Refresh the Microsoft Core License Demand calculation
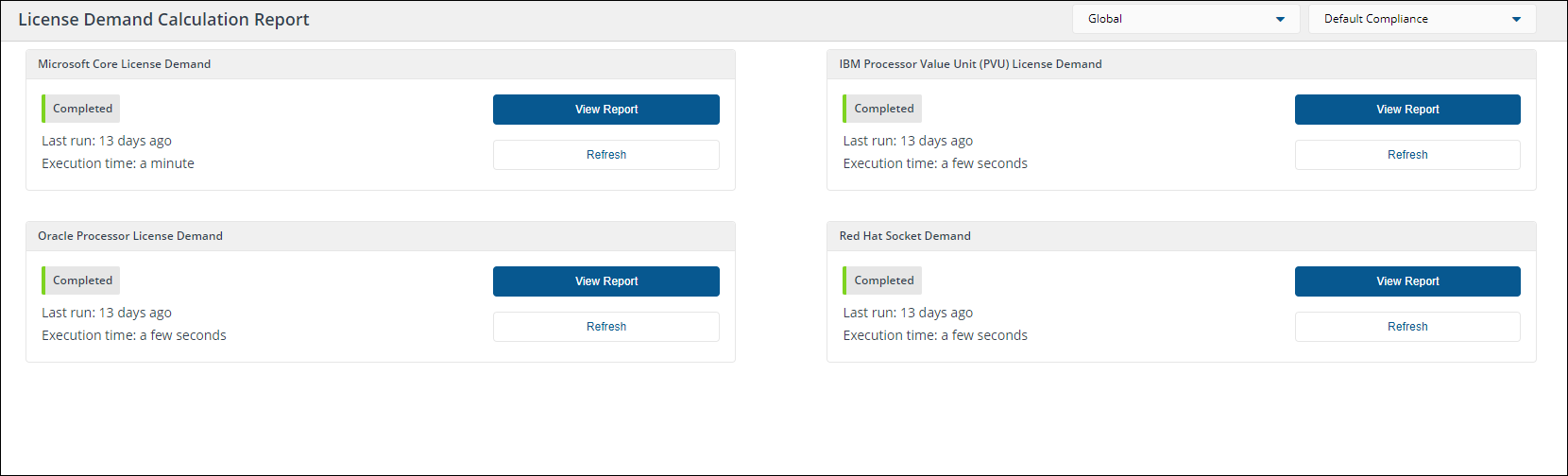This screenshot has width=1568, height=476. [x=605, y=155]
